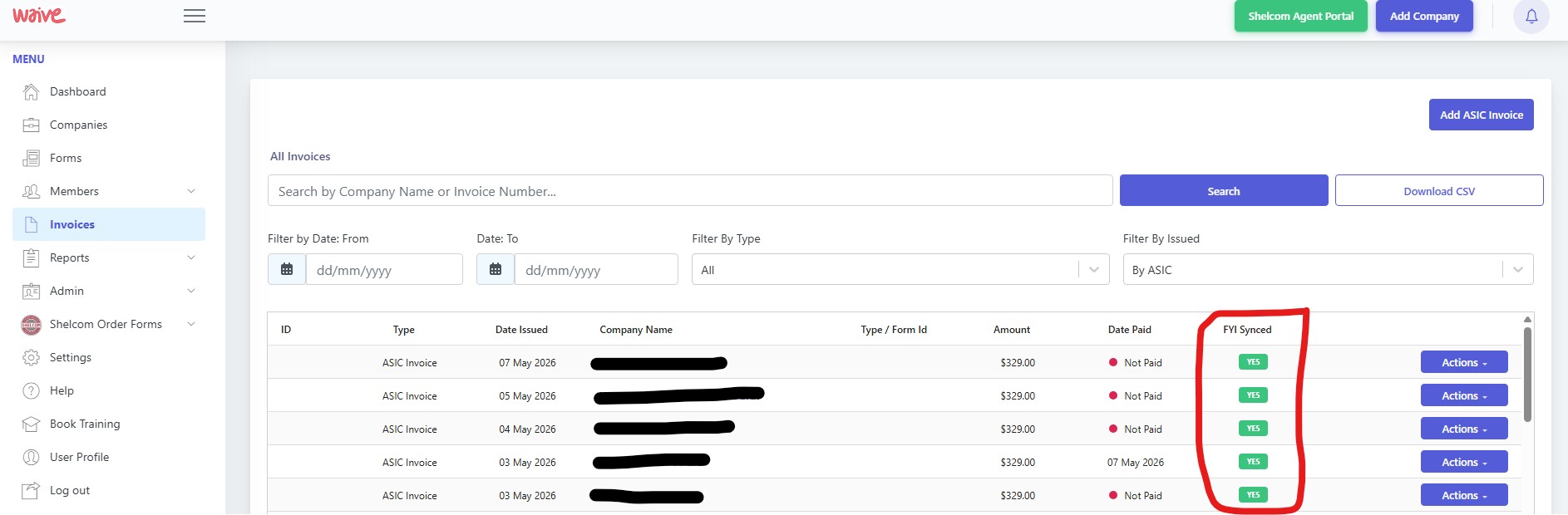
Task: Toggle the hamburger menu icon
Action: pyautogui.click(x=195, y=16)
